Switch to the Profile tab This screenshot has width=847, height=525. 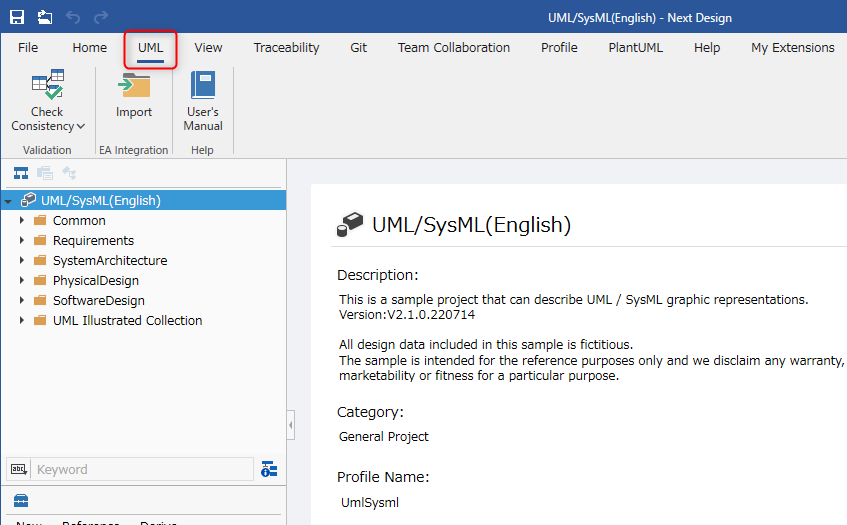tap(559, 48)
